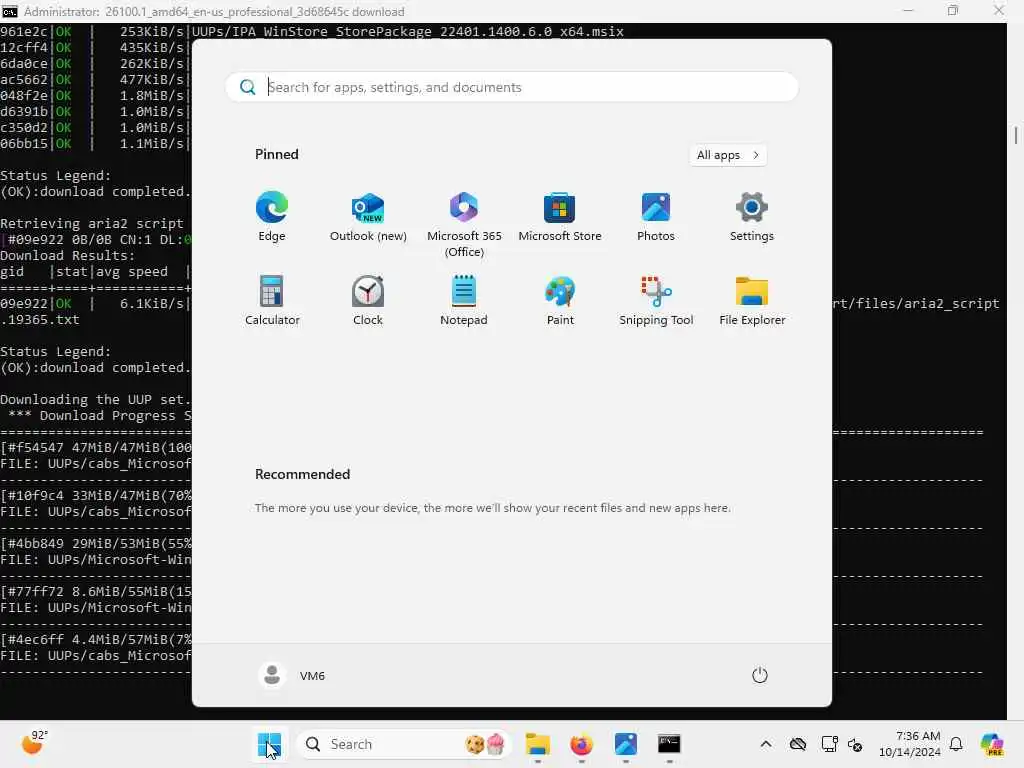Click 'Retrieving aria2 script' console line

[91, 223]
